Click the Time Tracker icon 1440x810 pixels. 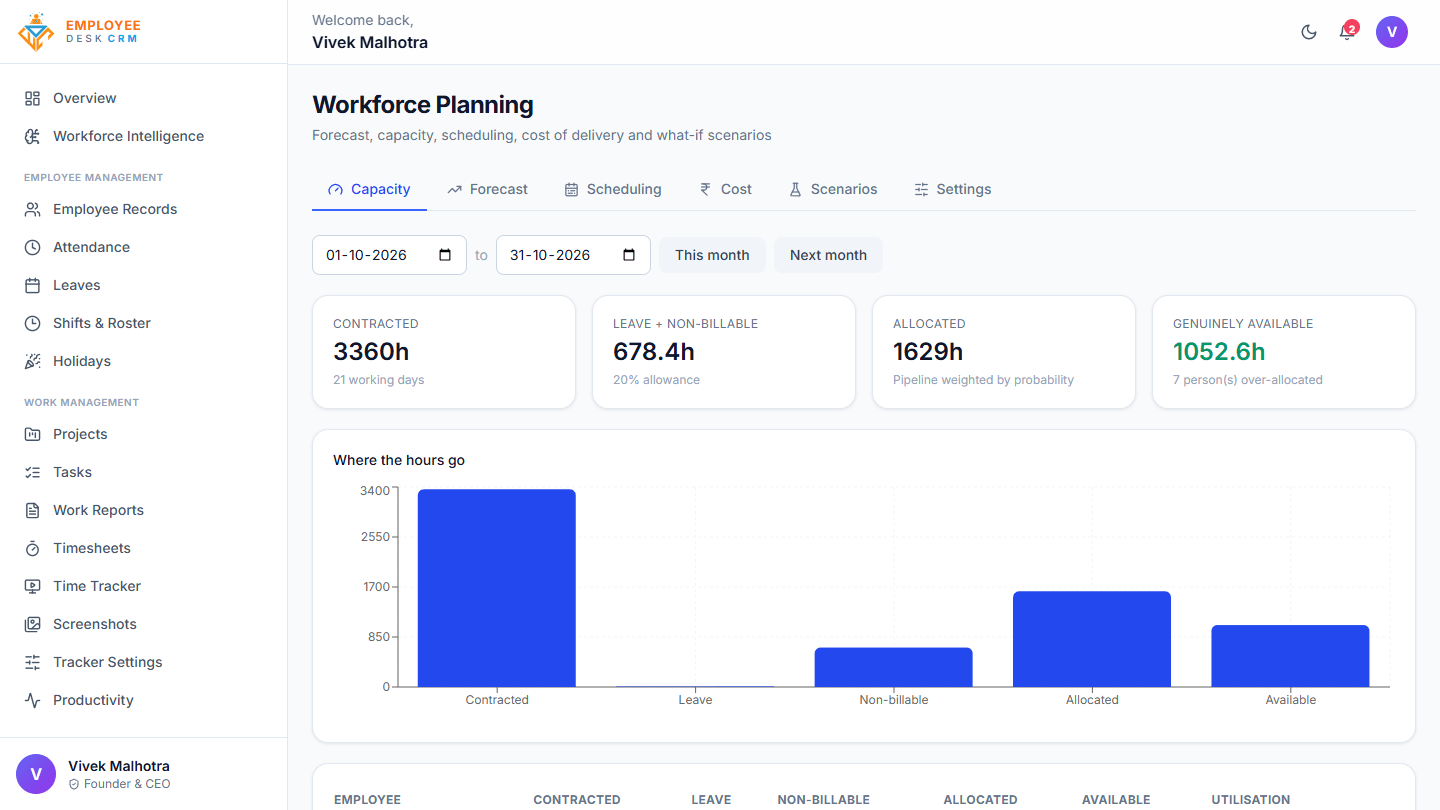tap(33, 586)
